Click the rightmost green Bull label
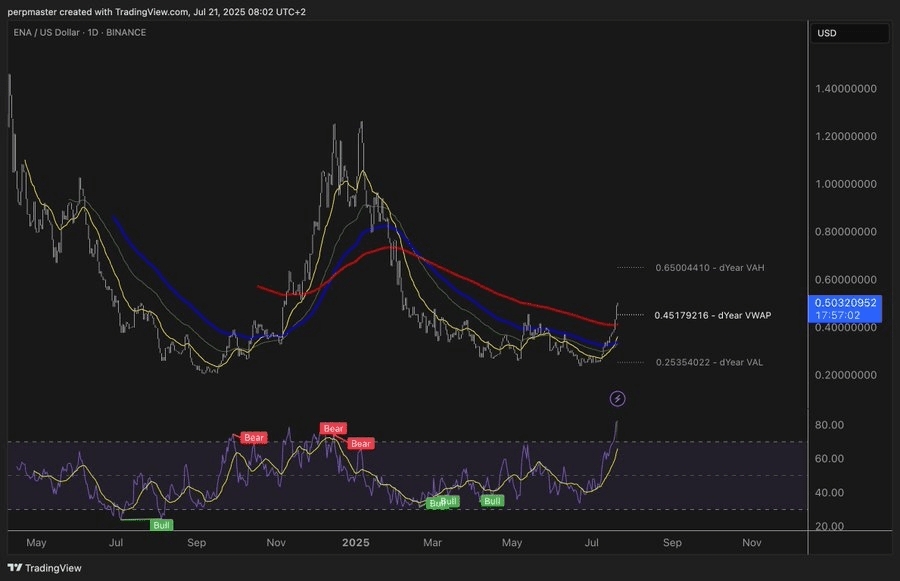900x581 pixels. point(492,500)
